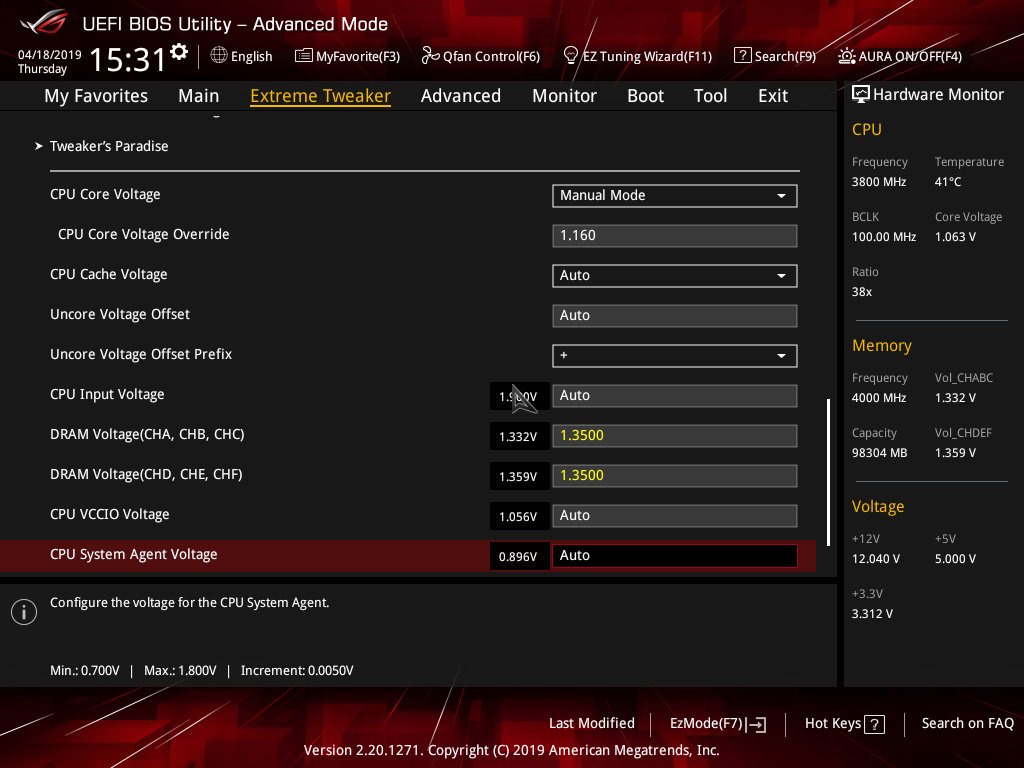Start EZ Tuning Wizard(F11)
Image resolution: width=1024 pixels, height=768 pixels.
[x=637, y=56]
